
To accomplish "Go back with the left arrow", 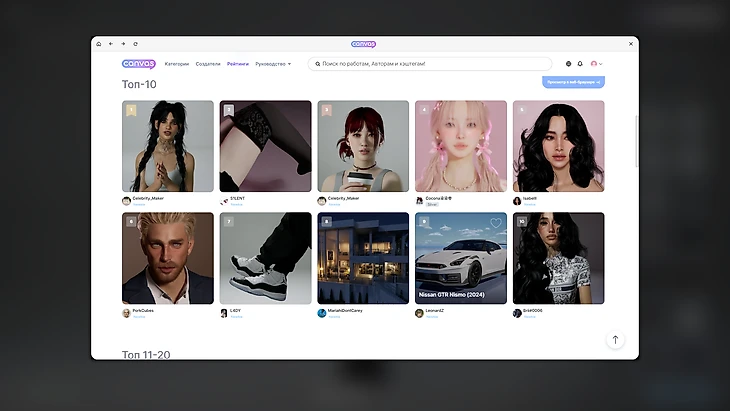I will [x=111, y=44].
